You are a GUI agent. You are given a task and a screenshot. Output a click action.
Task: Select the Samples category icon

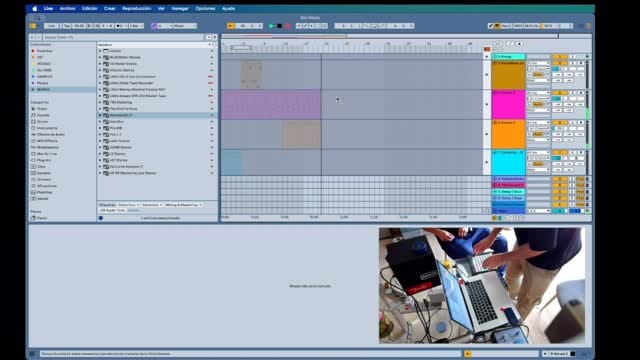coord(33,173)
